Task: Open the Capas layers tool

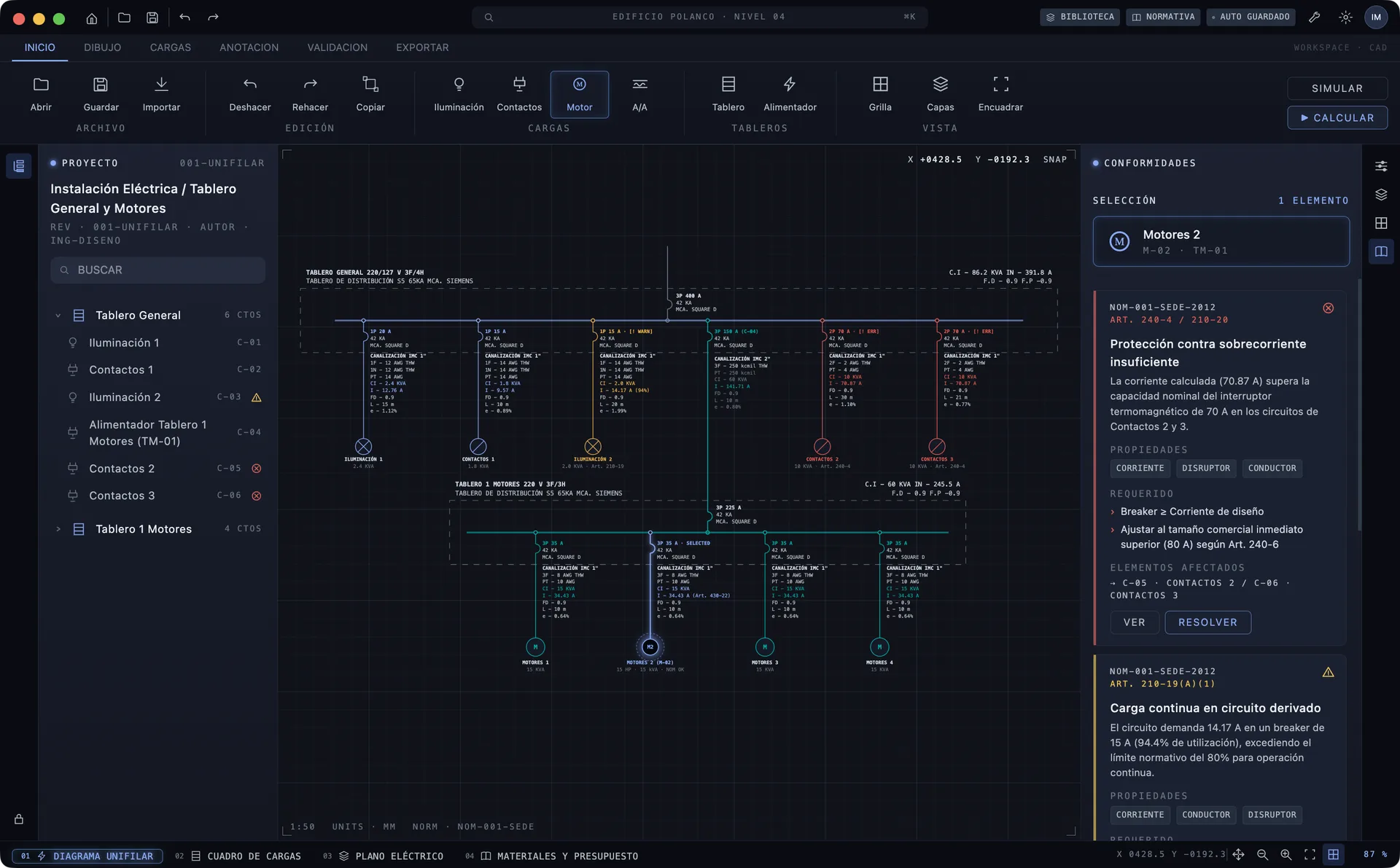Action: click(x=941, y=95)
